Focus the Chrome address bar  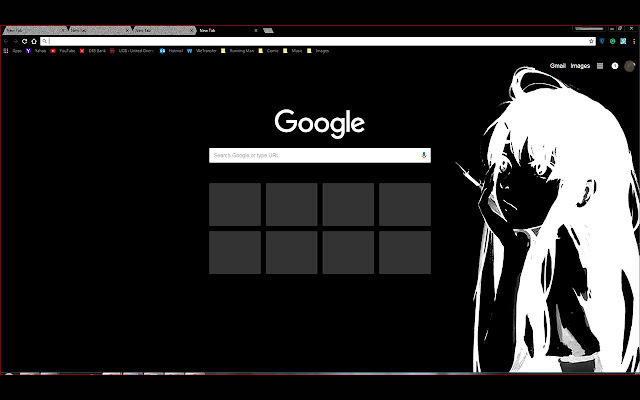[318, 41]
